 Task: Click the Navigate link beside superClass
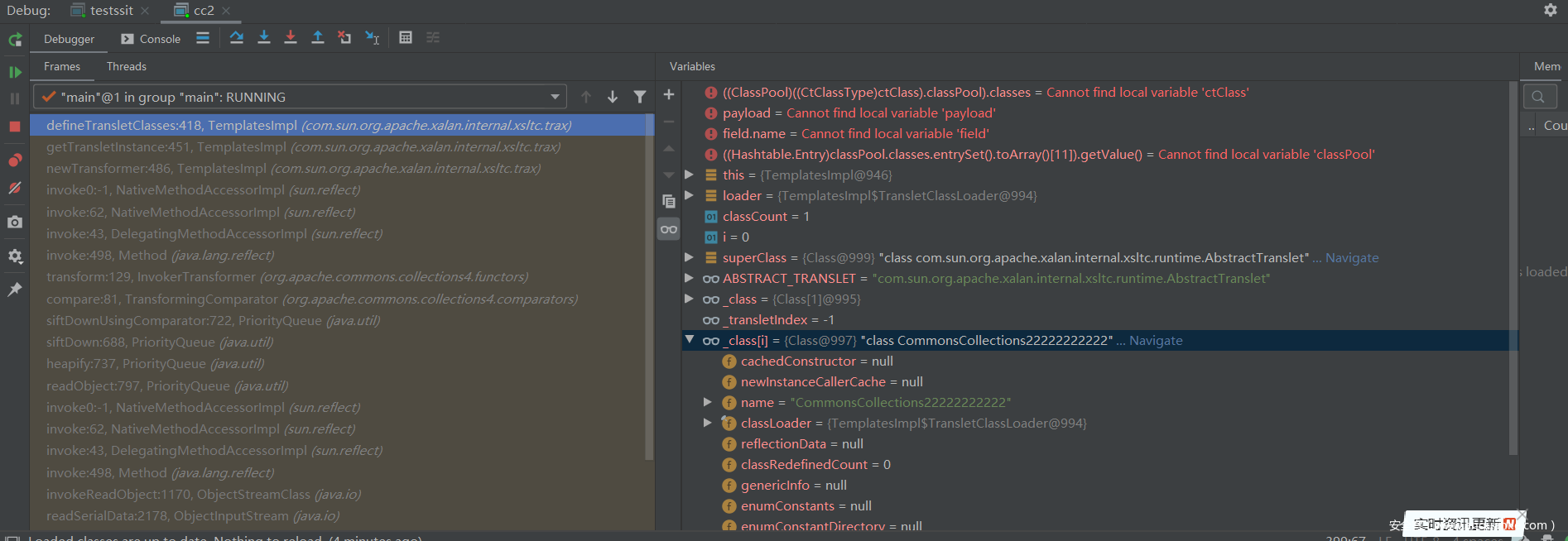tap(1352, 258)
